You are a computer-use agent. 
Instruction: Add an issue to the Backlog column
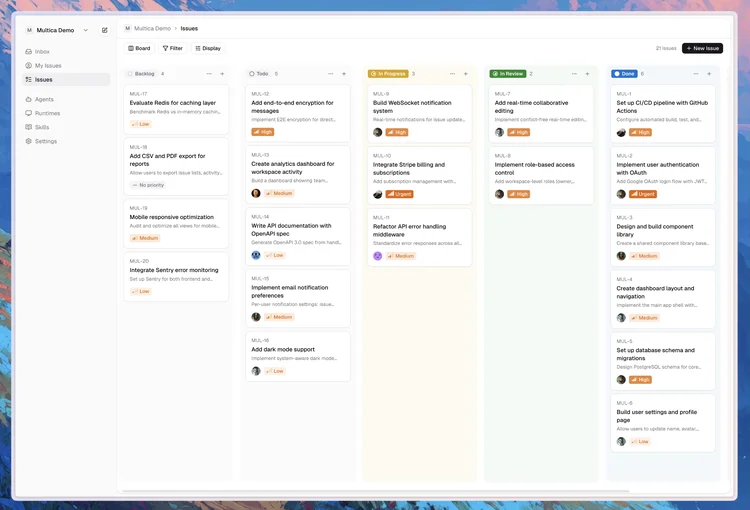tap(222, 74)
